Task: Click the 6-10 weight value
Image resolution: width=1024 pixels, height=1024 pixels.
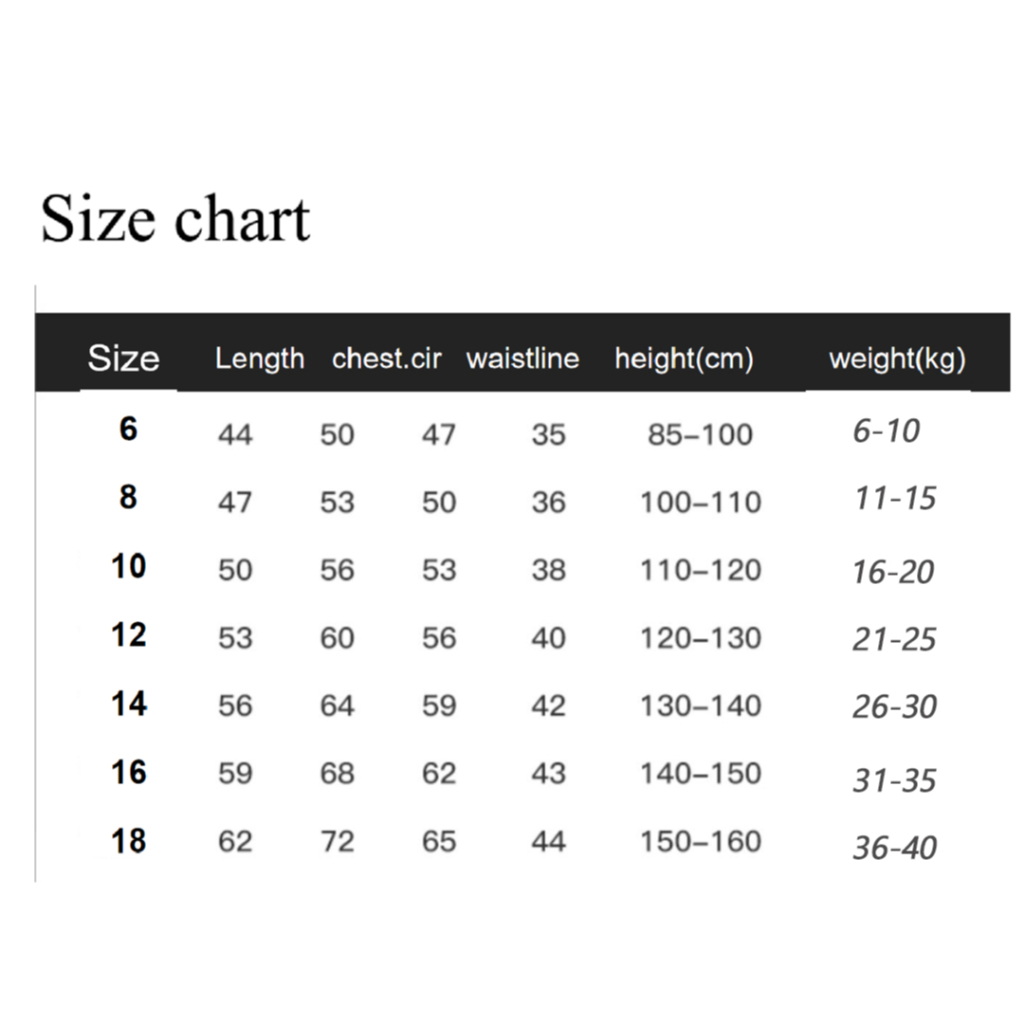Action: click(886, 431)
